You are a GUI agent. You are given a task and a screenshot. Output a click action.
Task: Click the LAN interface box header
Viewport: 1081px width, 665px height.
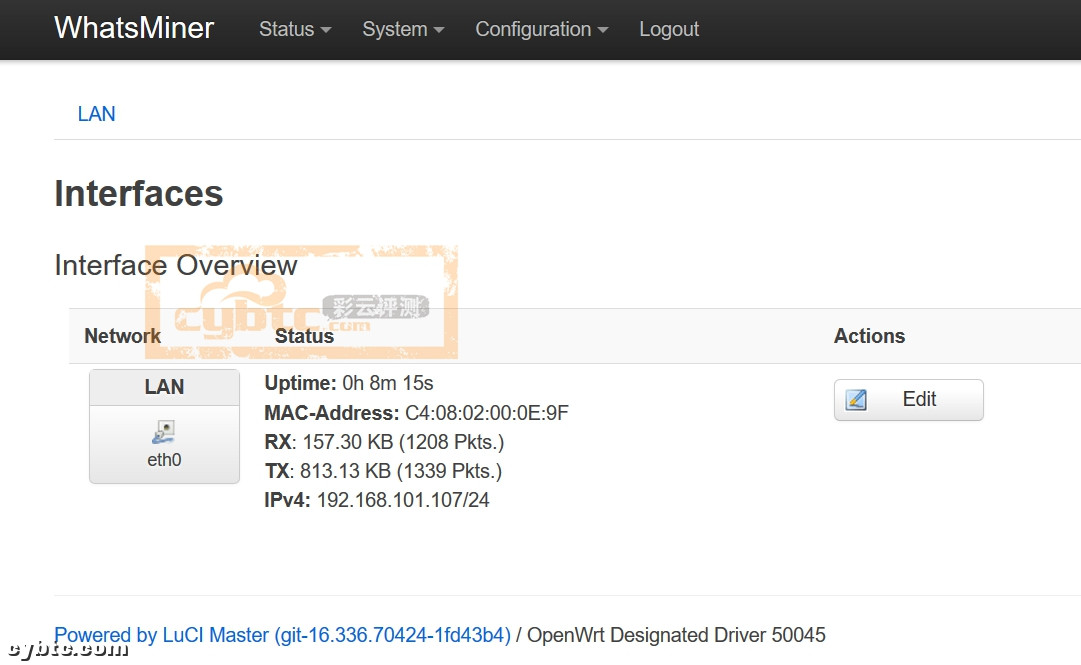click(x=164, y=387)
